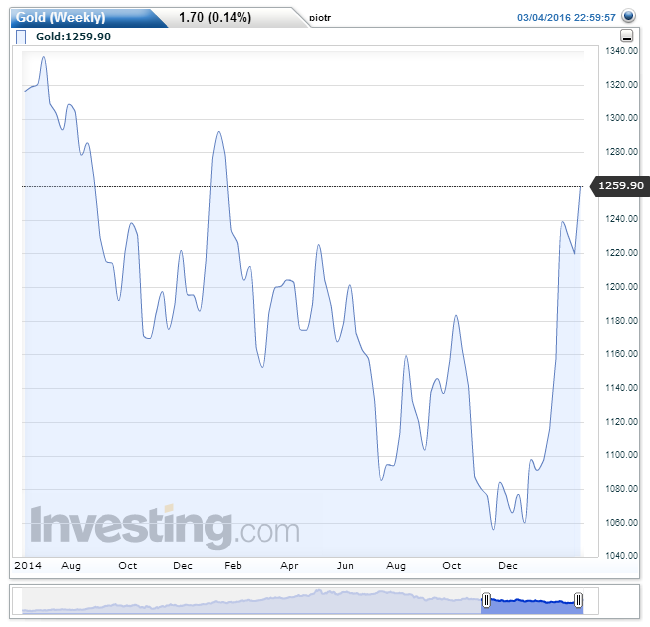Click the piotr username label
The height and width of the screenshot is (627, 650).
point(320,18)
